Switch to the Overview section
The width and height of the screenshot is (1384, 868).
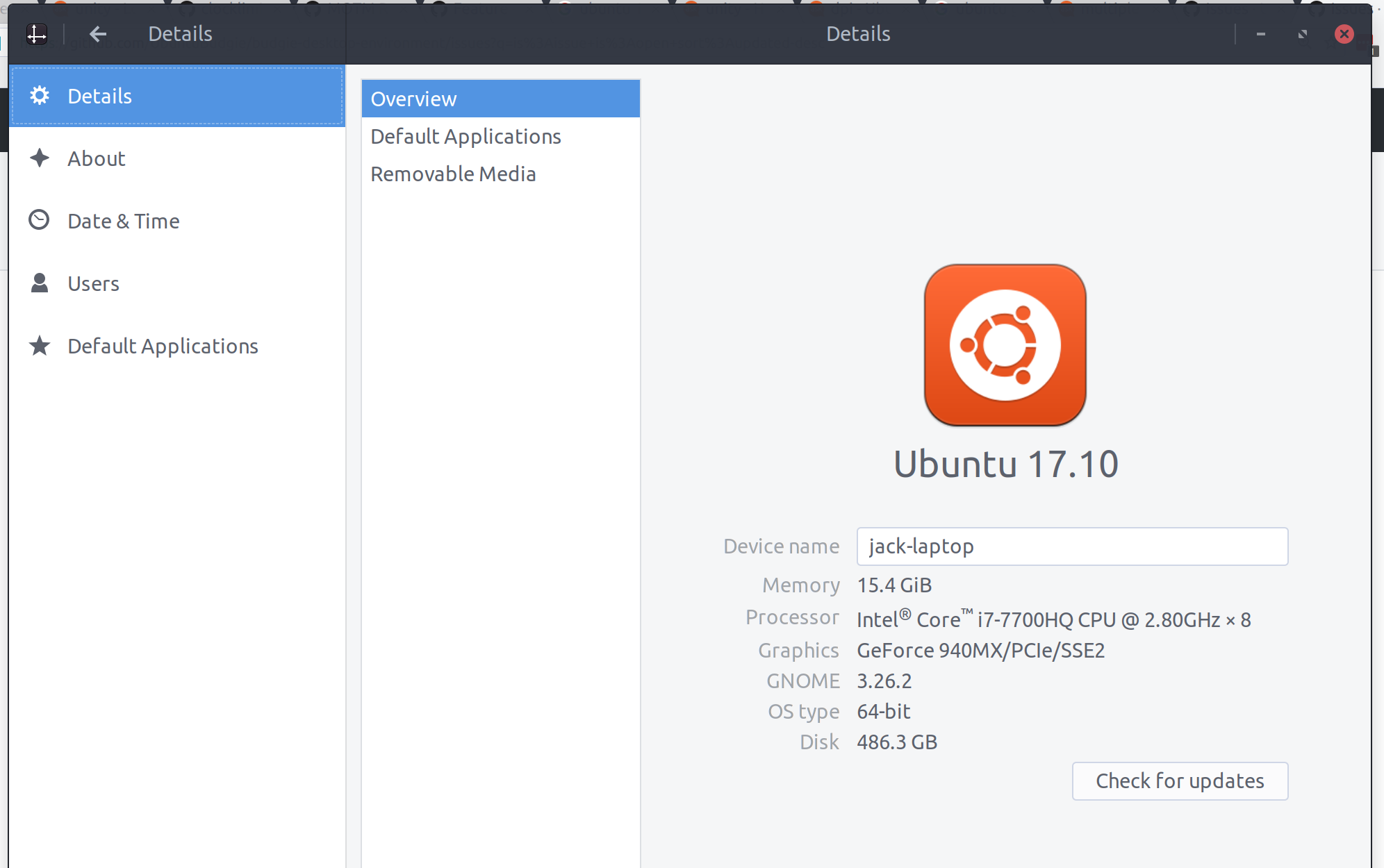414,99
